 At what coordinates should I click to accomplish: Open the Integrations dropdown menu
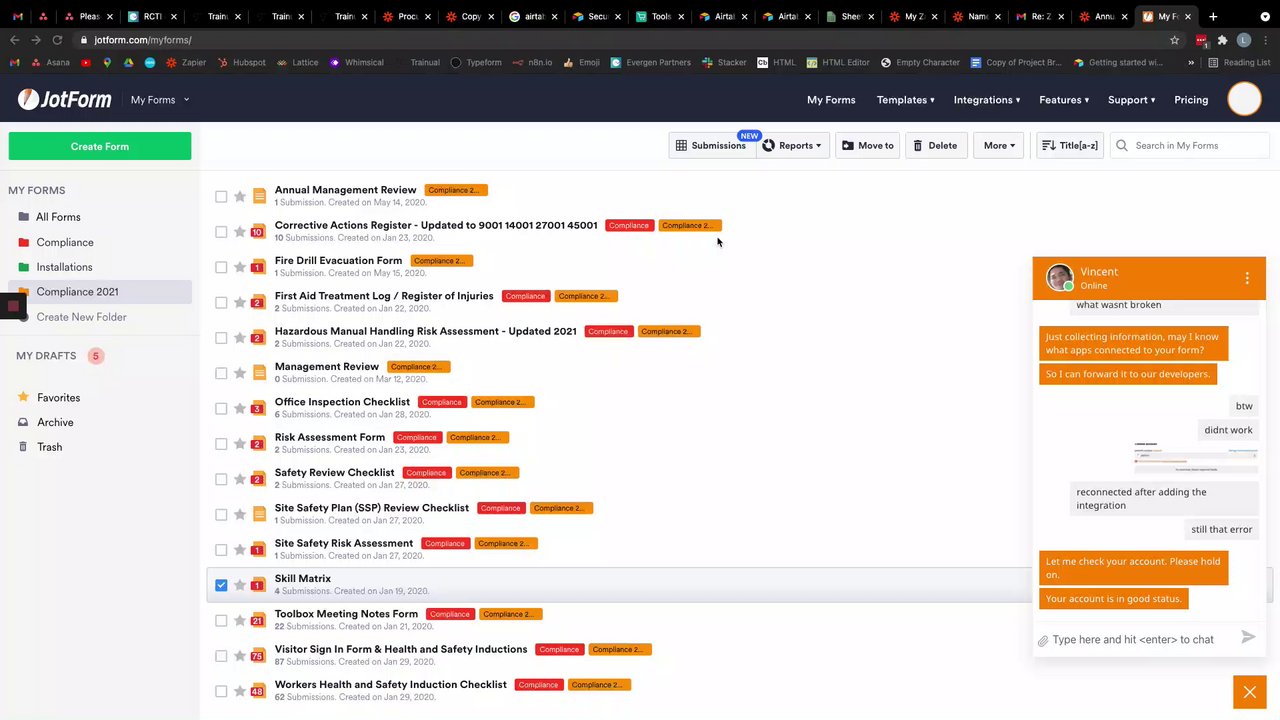[x=987, y=100]
